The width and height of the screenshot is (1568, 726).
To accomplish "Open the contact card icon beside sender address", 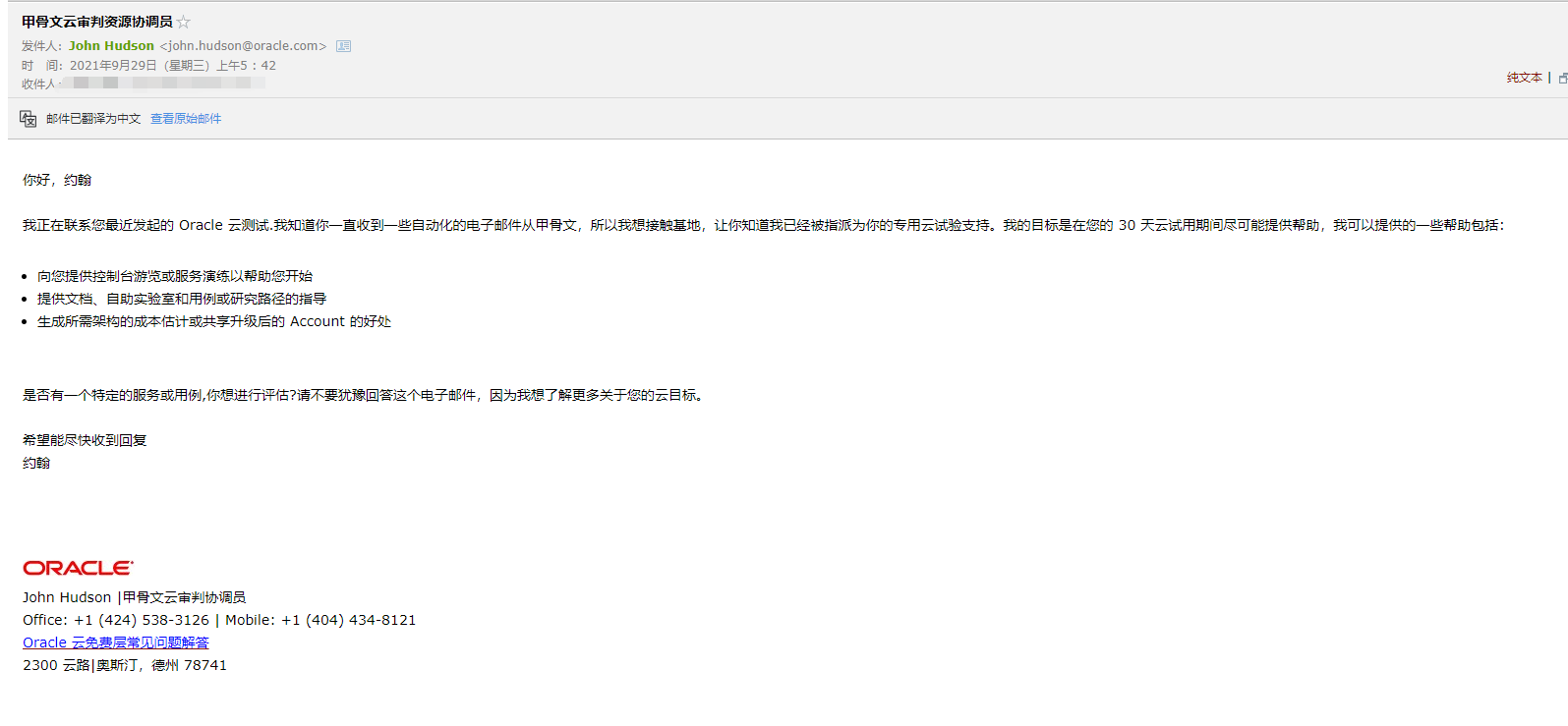I will coord(343,46).
